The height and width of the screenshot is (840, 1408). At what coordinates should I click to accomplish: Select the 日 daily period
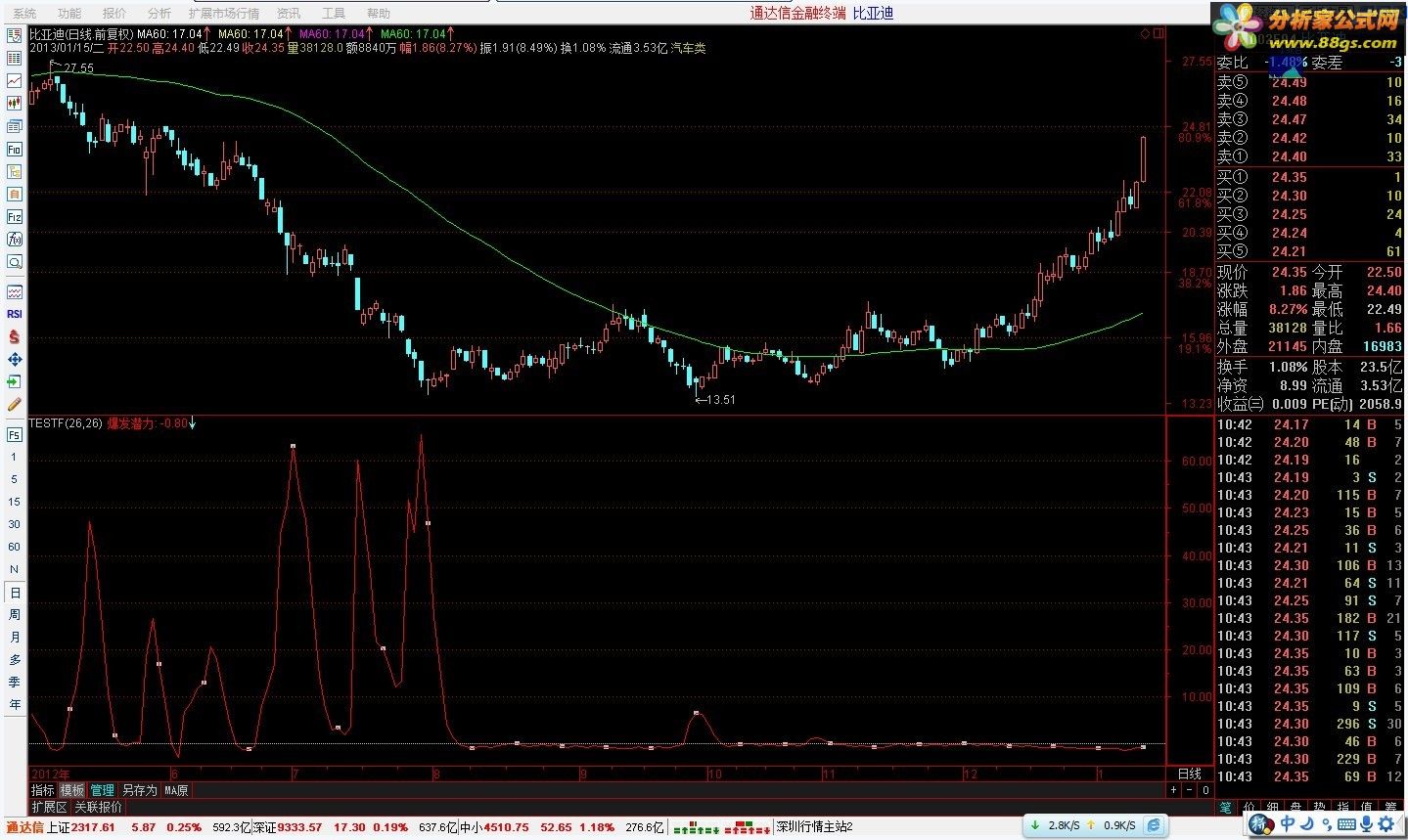(x=15, y=593)
